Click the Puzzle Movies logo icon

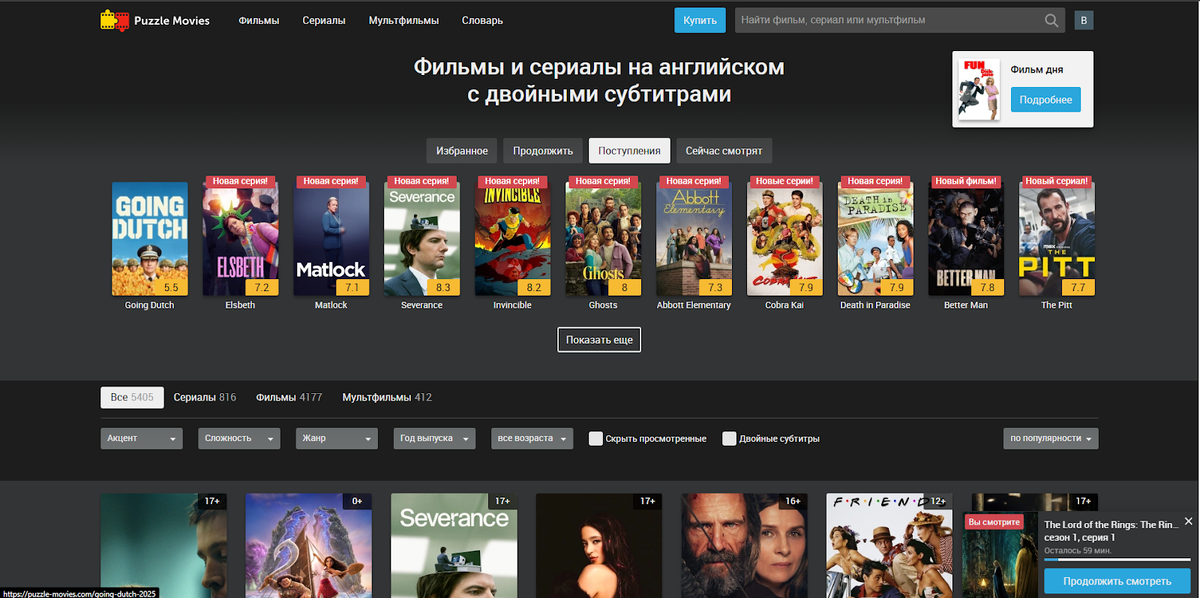coord(115,20)
